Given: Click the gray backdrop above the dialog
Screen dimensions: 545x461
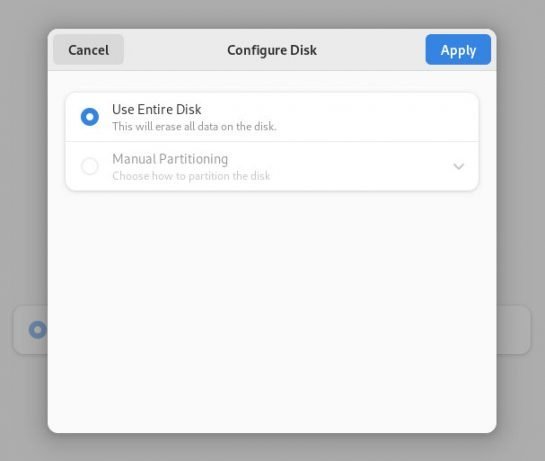Looking at the screenshot, I should (x=272, y=14).
